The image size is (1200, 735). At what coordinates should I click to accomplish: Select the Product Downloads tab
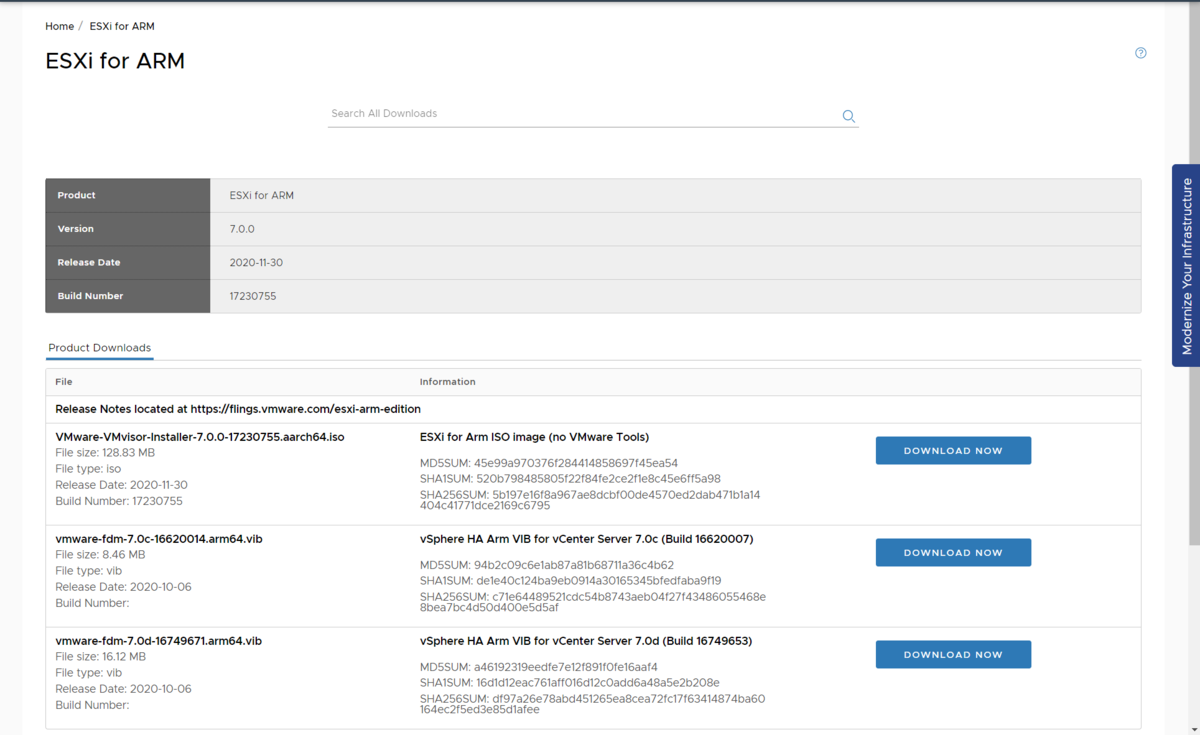pos(100,348)
